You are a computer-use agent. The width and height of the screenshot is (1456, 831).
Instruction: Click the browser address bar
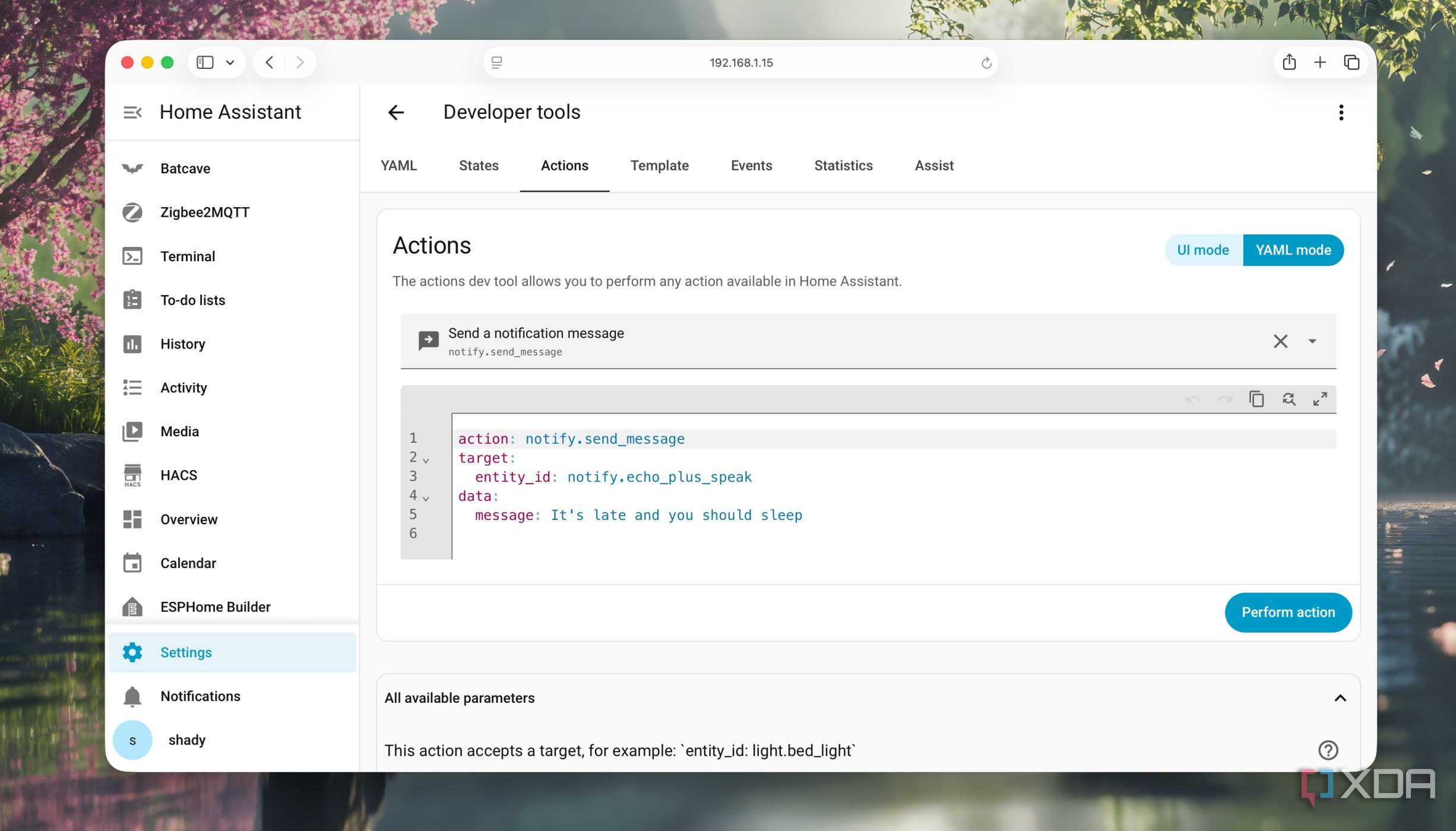pos(740,62)
